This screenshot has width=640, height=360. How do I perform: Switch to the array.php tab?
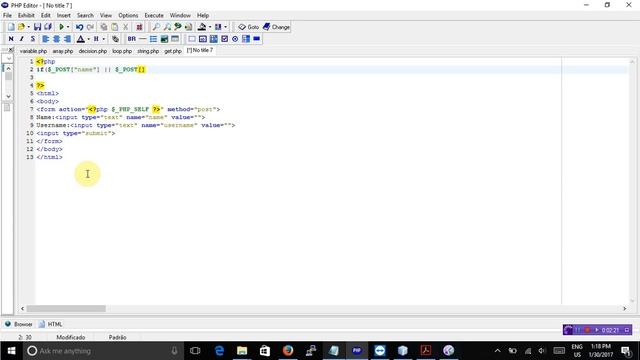coord(63,51)
